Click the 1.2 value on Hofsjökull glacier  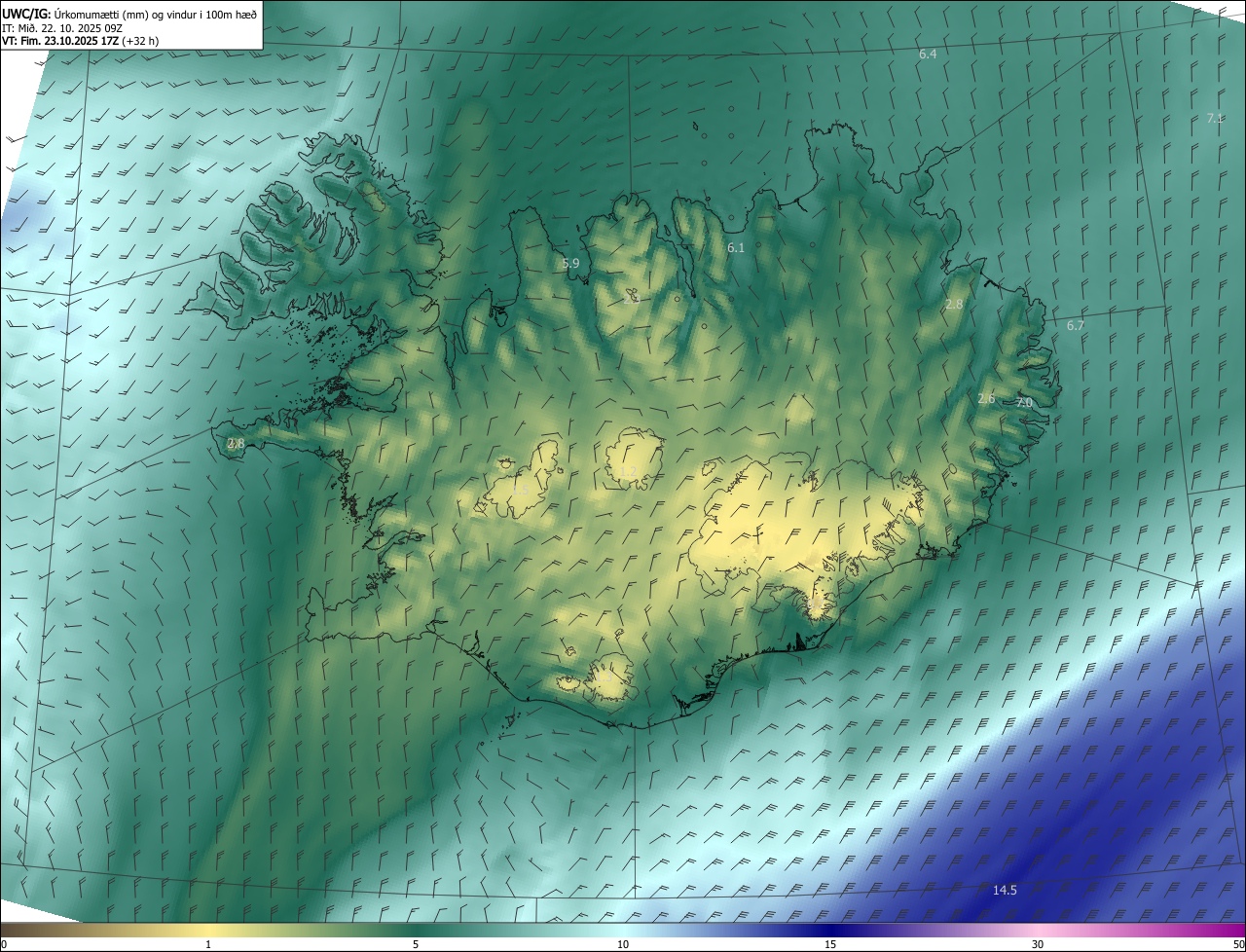(628, 471)
